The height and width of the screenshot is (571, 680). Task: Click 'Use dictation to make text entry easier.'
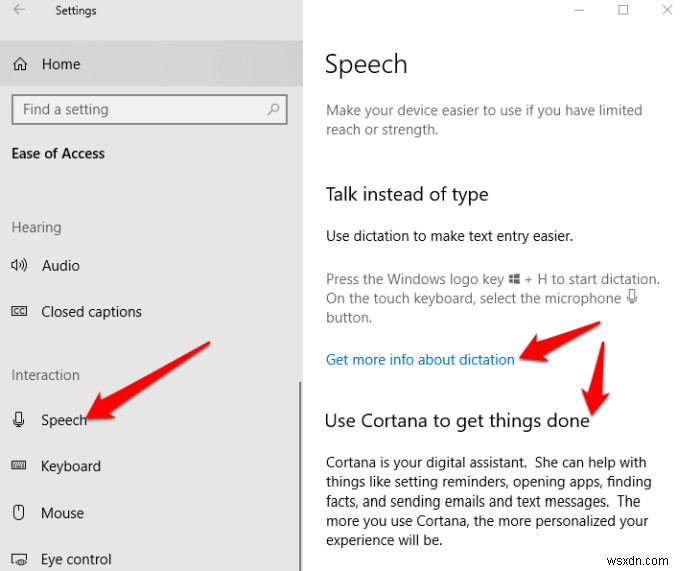coord(449,236)
